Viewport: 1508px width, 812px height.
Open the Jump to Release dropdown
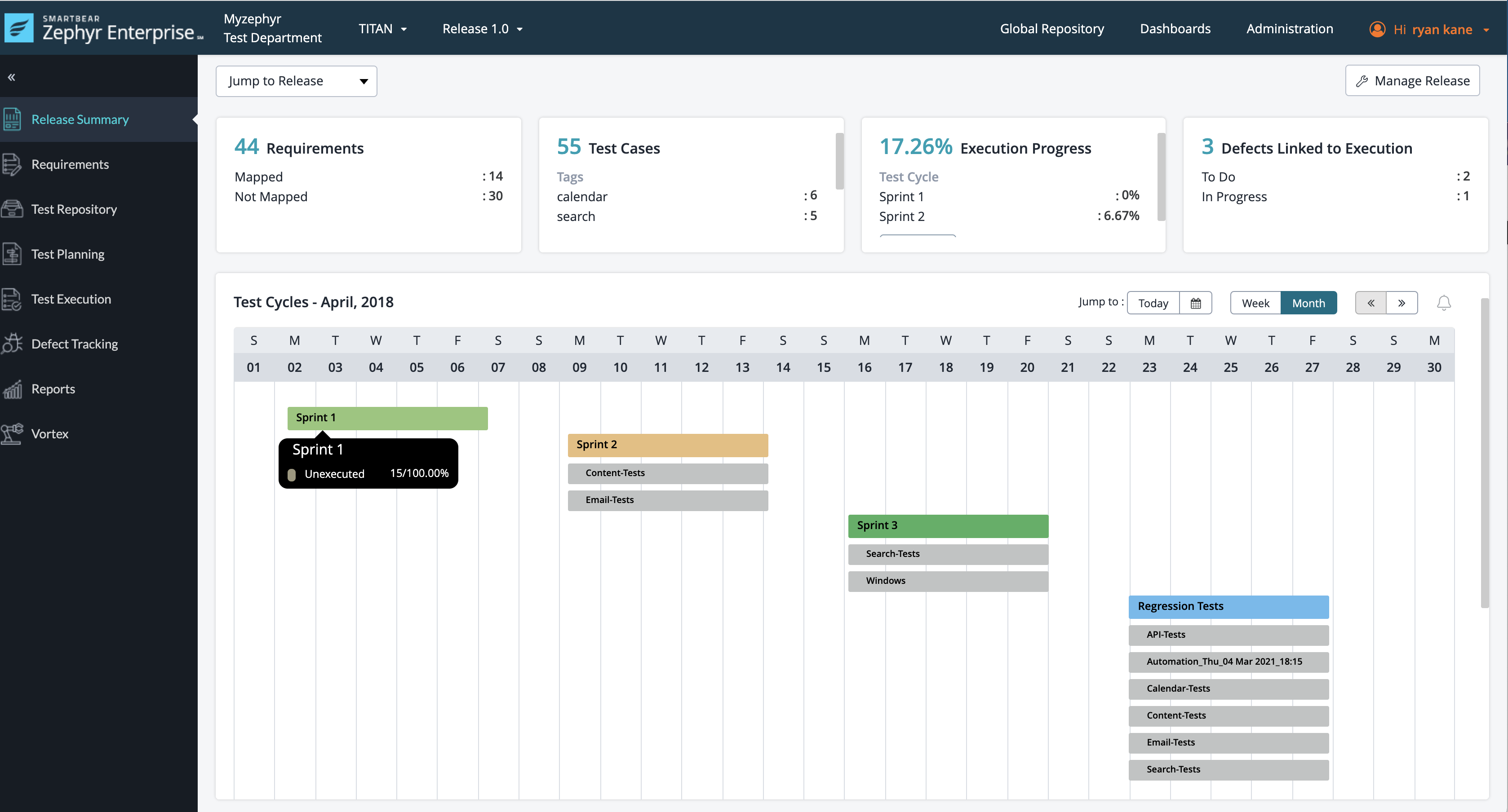[296, 81]
